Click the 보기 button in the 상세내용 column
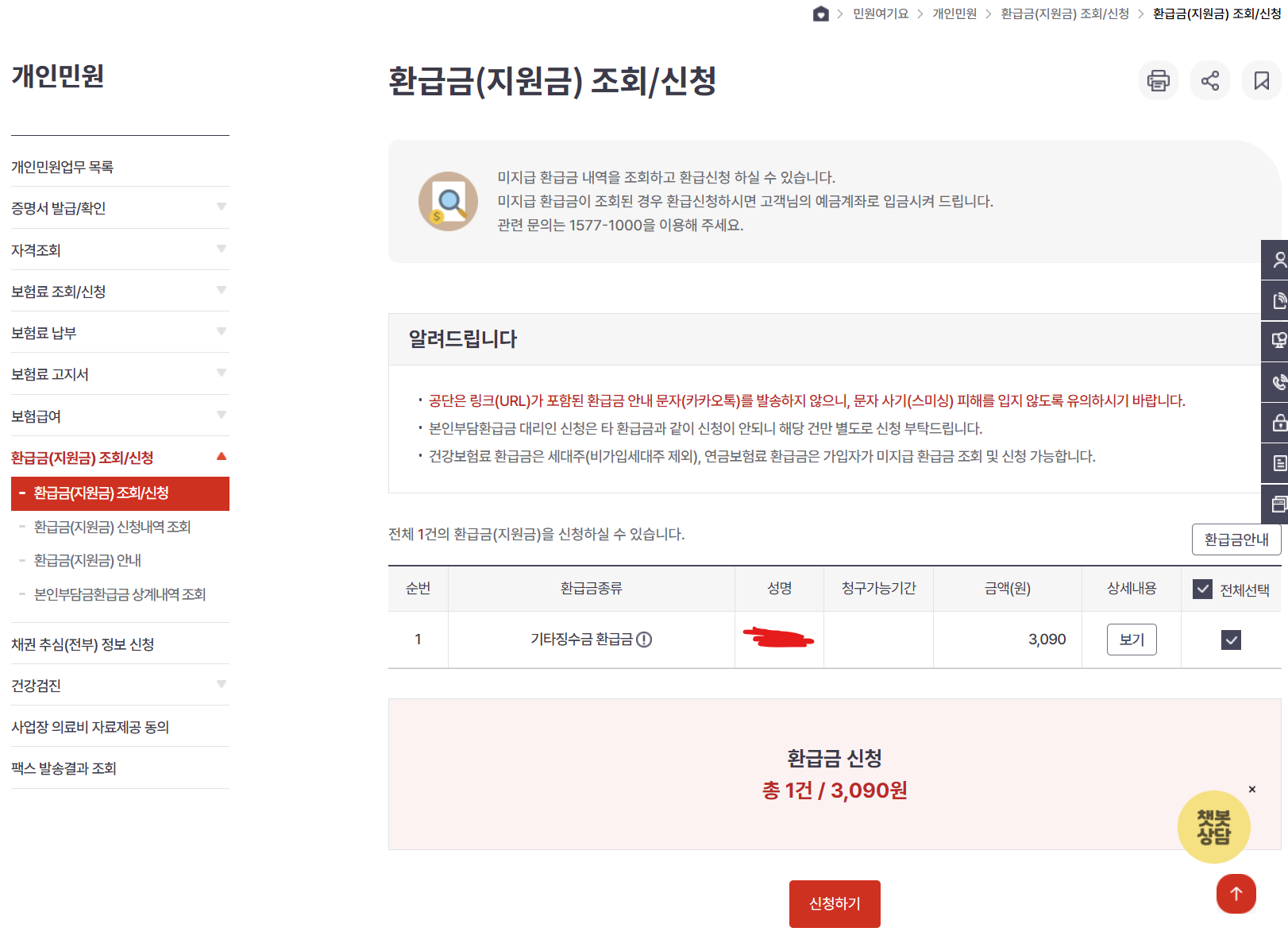Screen dimensions: 1288x951 (x=1131, y=640)
